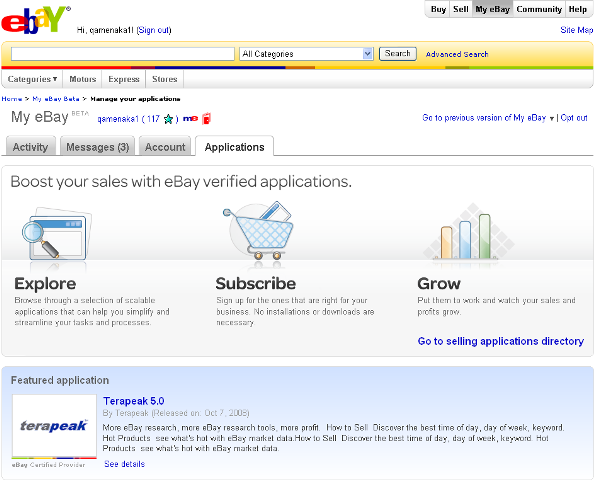Open the Community menu
The height and width of the screenshot is (480, 597).
[x=539, y=9]
